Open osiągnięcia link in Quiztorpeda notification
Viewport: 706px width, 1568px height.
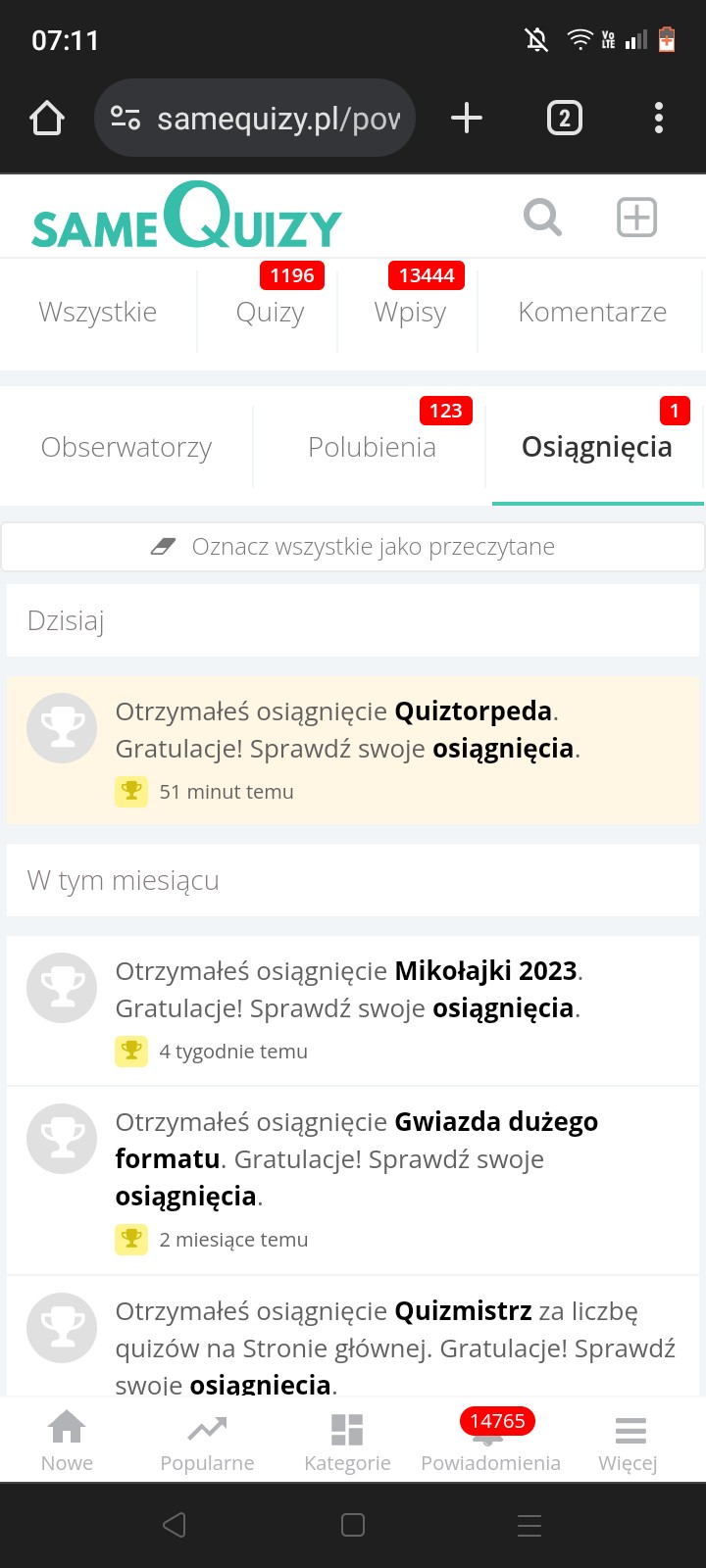pos(503,749)
